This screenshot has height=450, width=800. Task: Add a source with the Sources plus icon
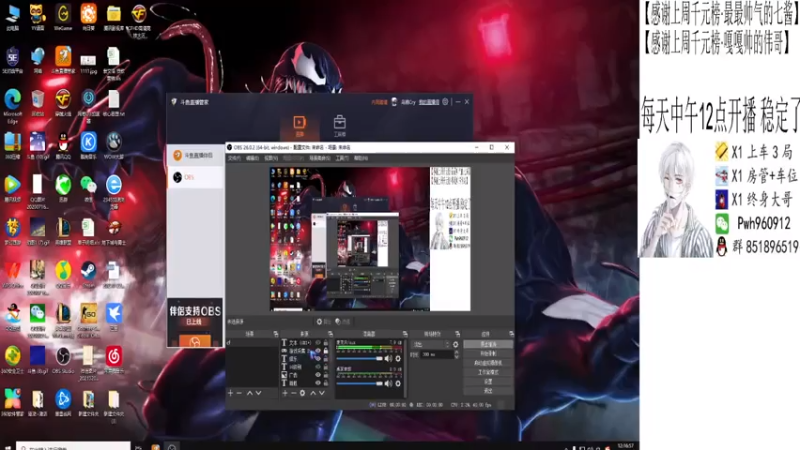[285, 393]
